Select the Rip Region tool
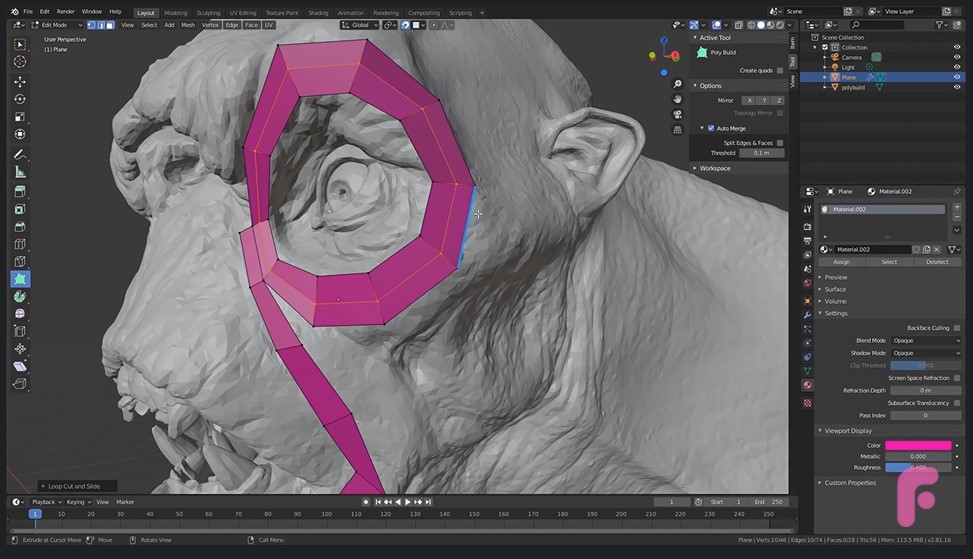The height and width of the screenshot is (559, 973). (x=20, y=383)
